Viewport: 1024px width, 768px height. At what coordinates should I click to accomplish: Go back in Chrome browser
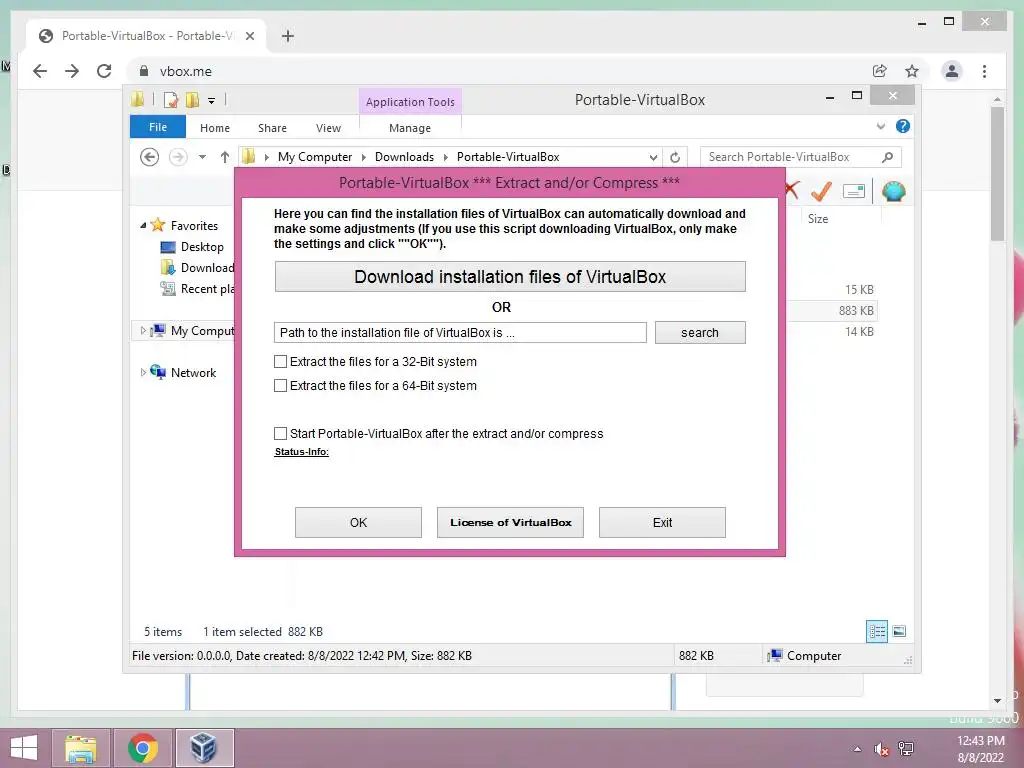[40, 71]
